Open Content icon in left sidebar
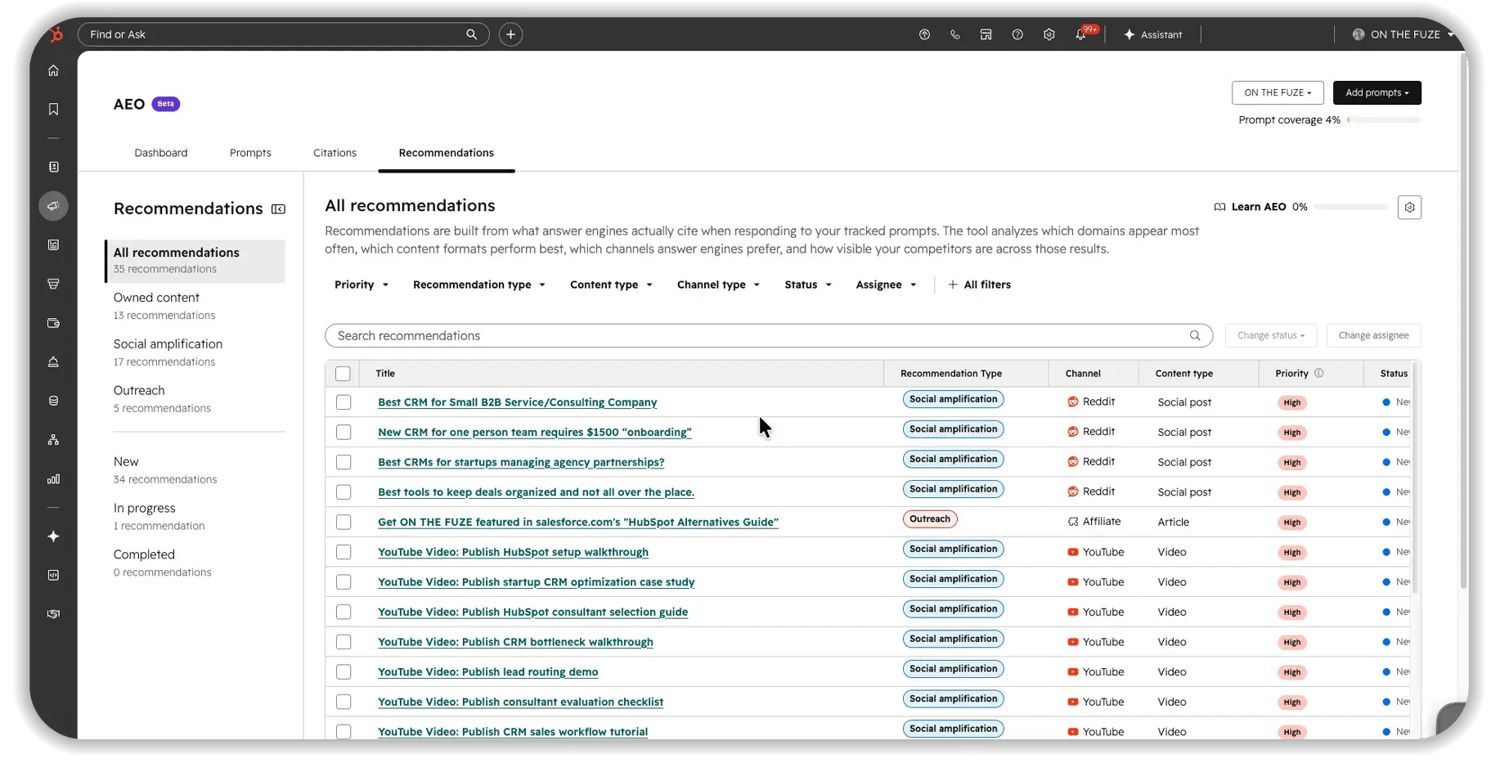 click(x=54, y=245)
